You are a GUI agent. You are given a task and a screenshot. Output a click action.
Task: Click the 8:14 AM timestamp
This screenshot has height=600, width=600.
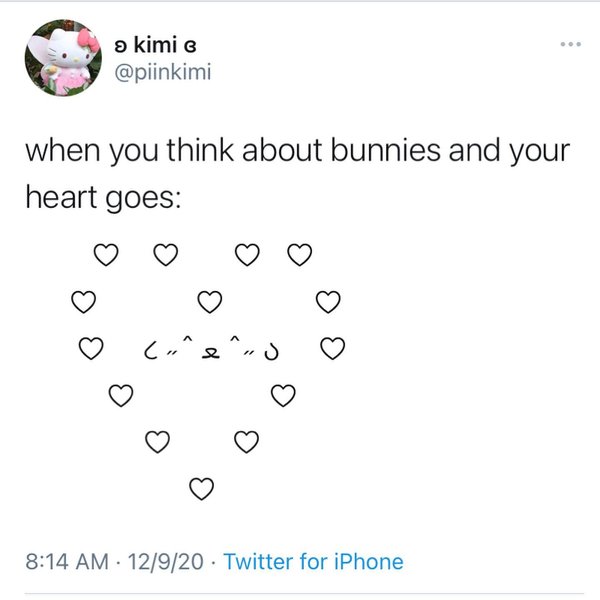71,561
